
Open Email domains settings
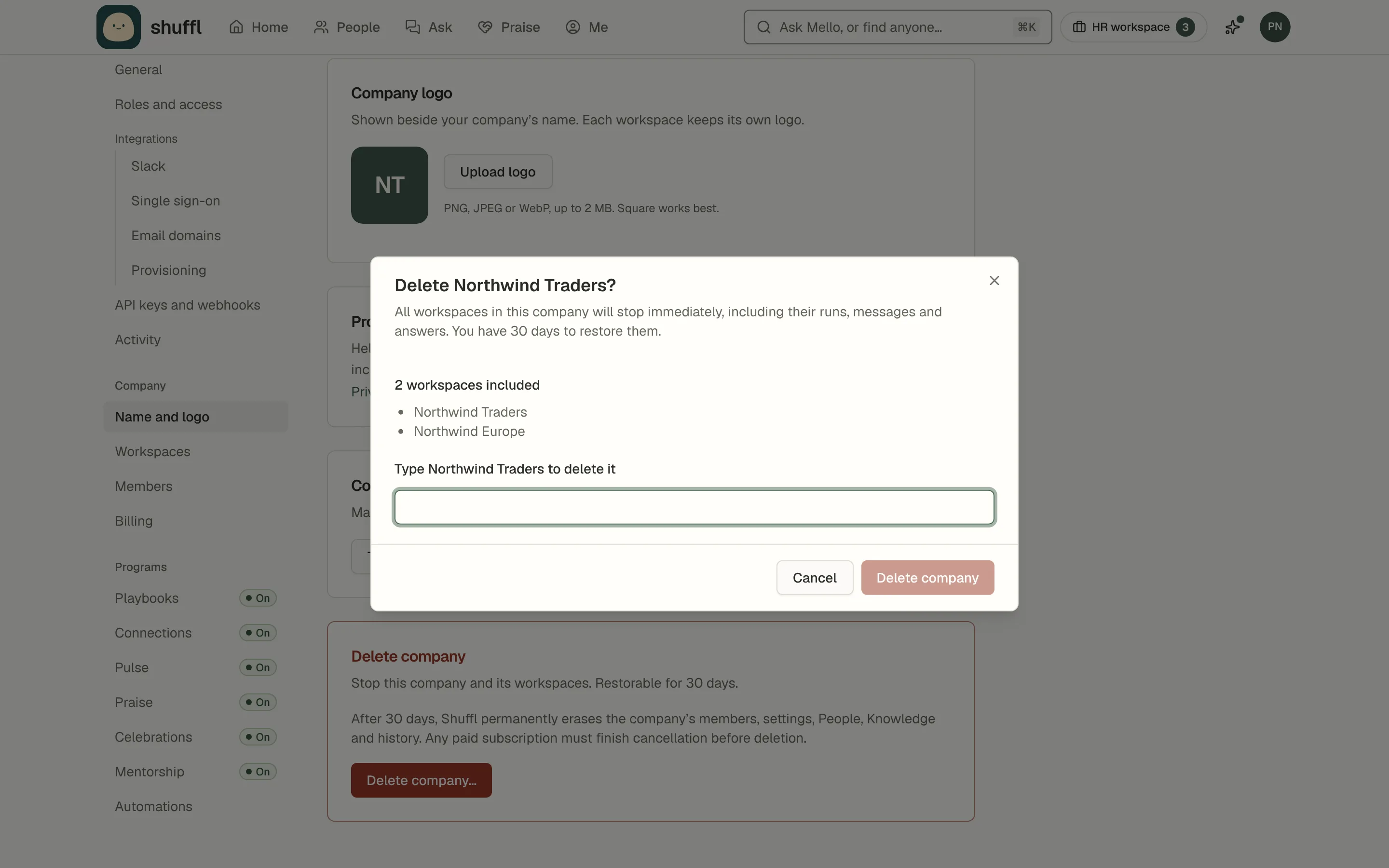click(176, 236)
